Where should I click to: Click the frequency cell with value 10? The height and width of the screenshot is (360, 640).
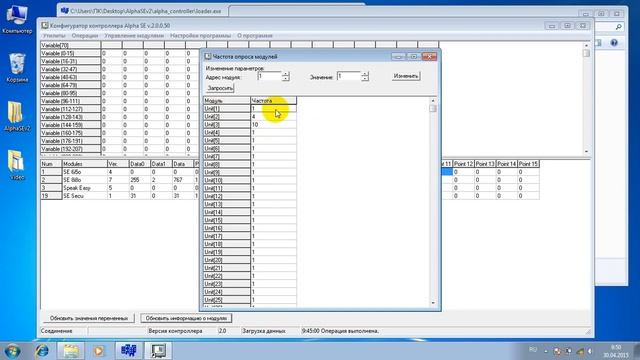(x=273, y=124)
